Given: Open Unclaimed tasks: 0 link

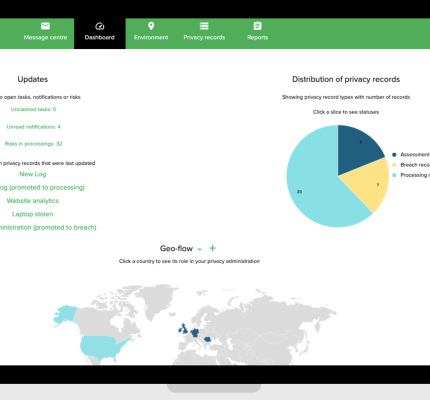Looking at the screenshot, I should (x=33, y=109).
